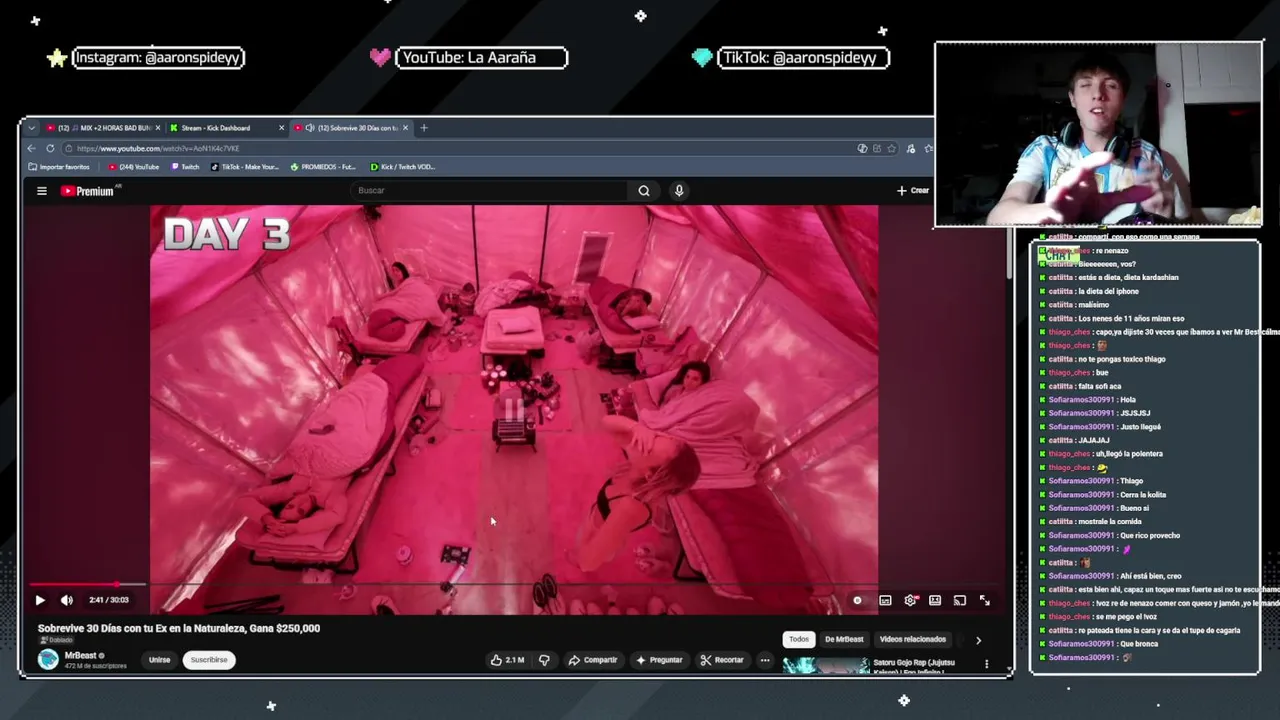
Task: Open the MrBeast channel avatar
Action: pos(48,659)
